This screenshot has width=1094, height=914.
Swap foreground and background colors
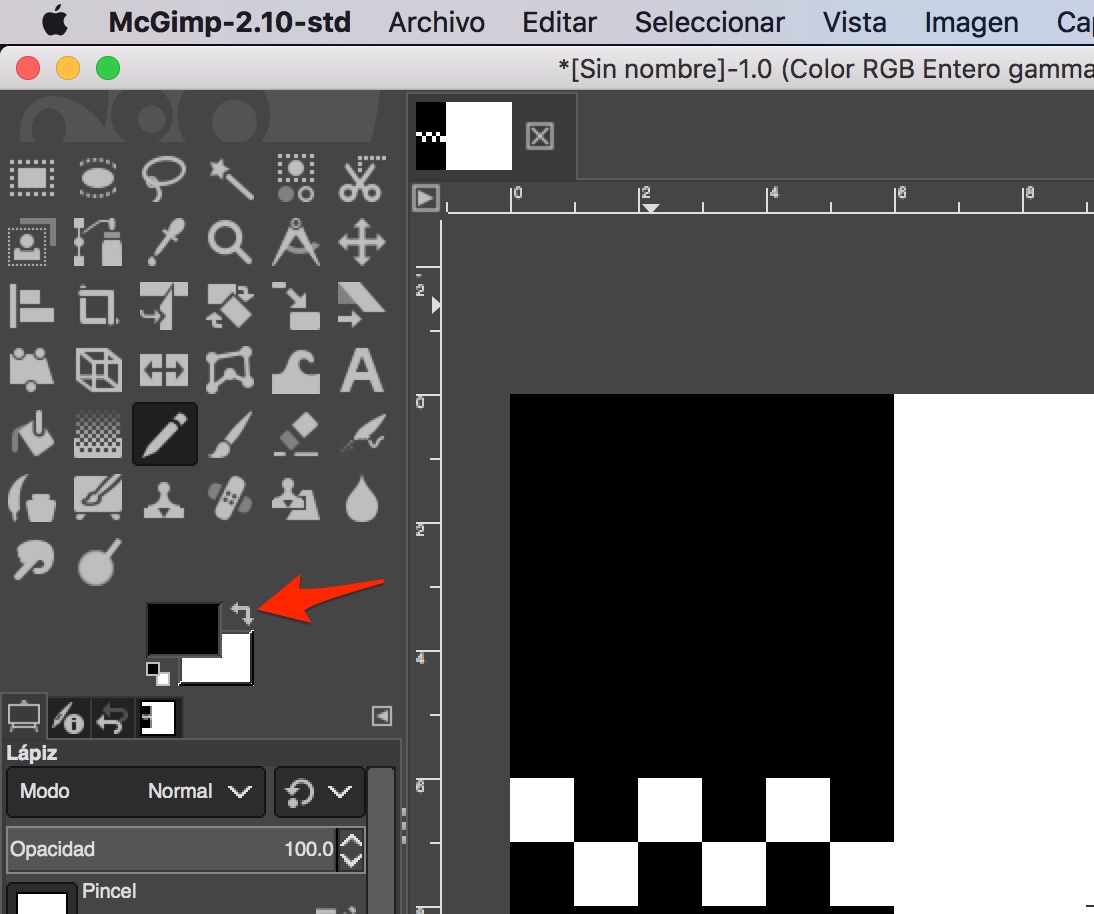(240, 612)
